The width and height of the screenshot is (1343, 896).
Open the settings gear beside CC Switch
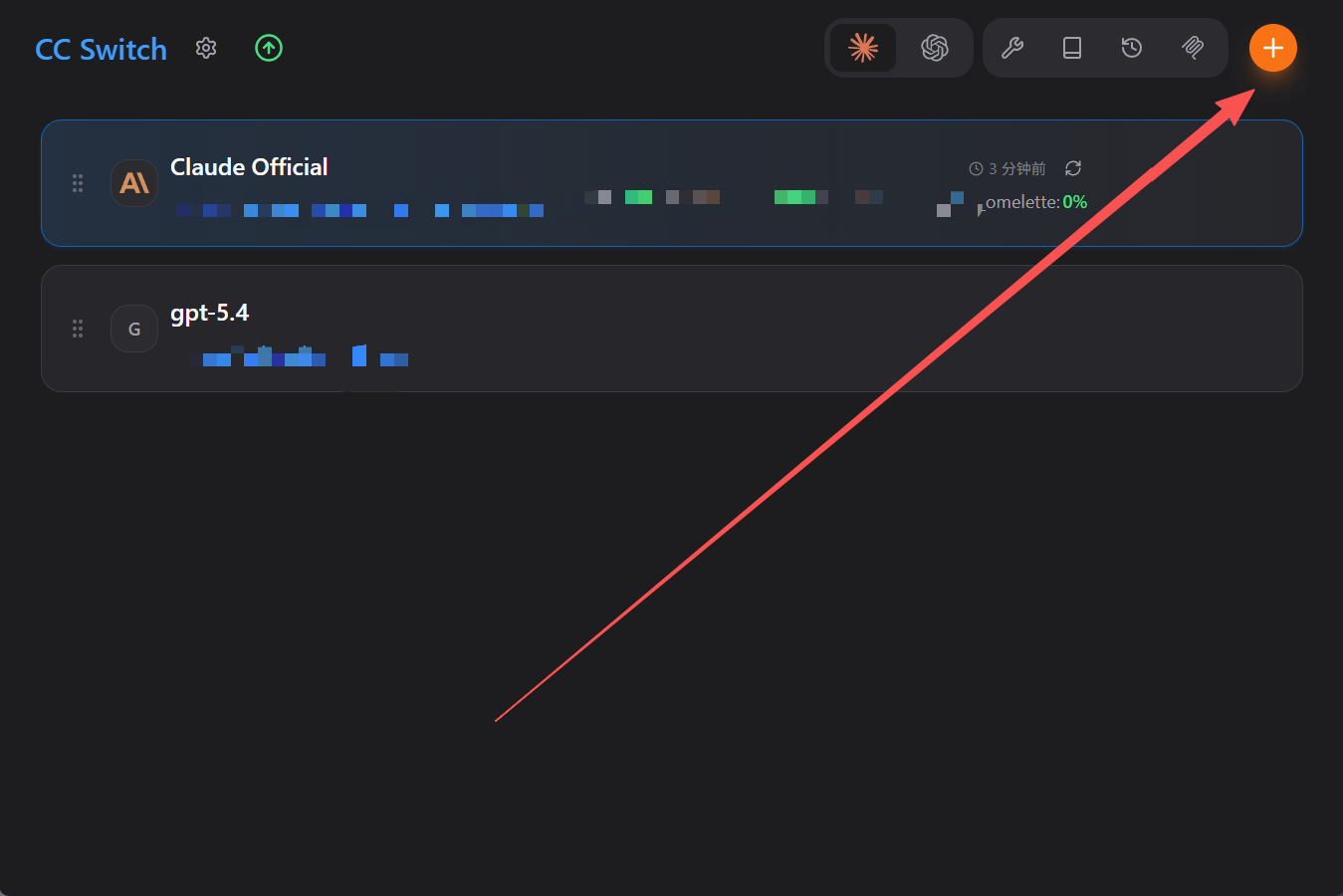pyautogui.click(x=206, y=48)
